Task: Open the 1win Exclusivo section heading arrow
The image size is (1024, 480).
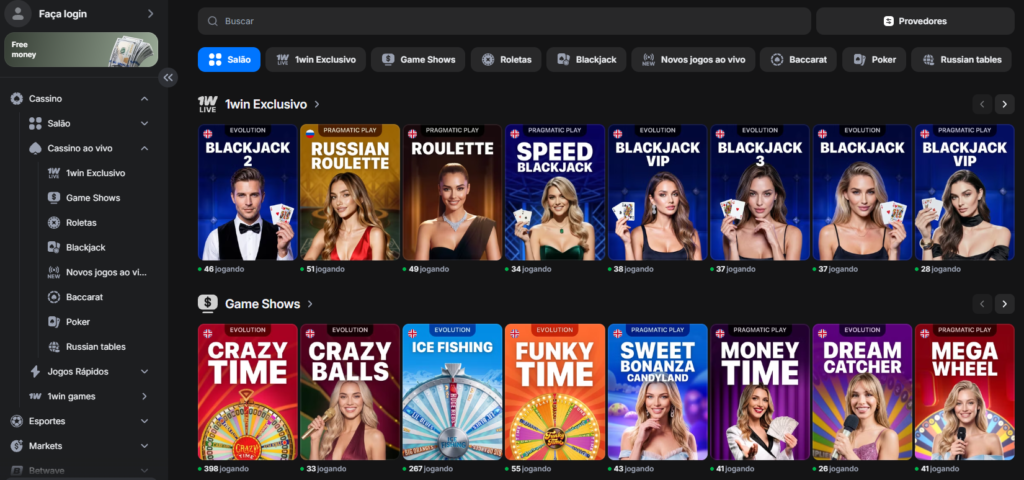Action: 317,104
